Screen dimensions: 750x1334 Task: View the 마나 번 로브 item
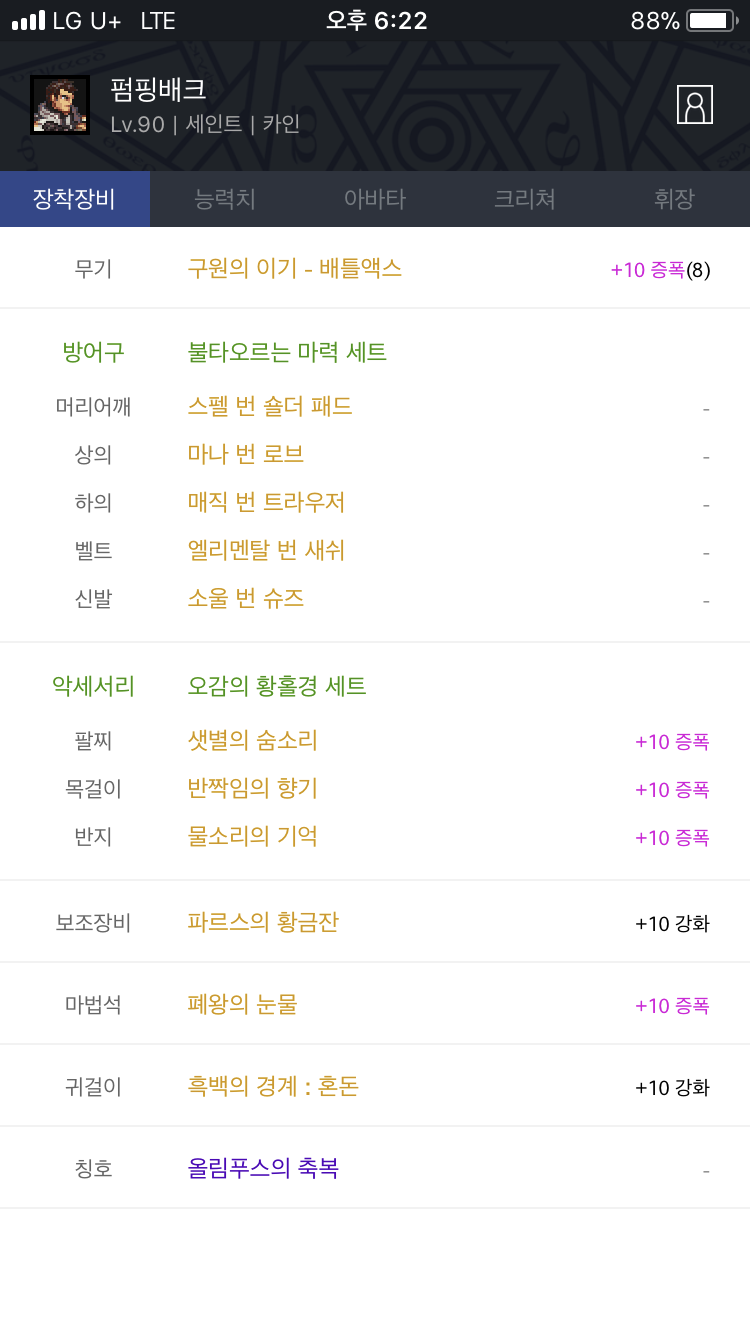(246, 455)
